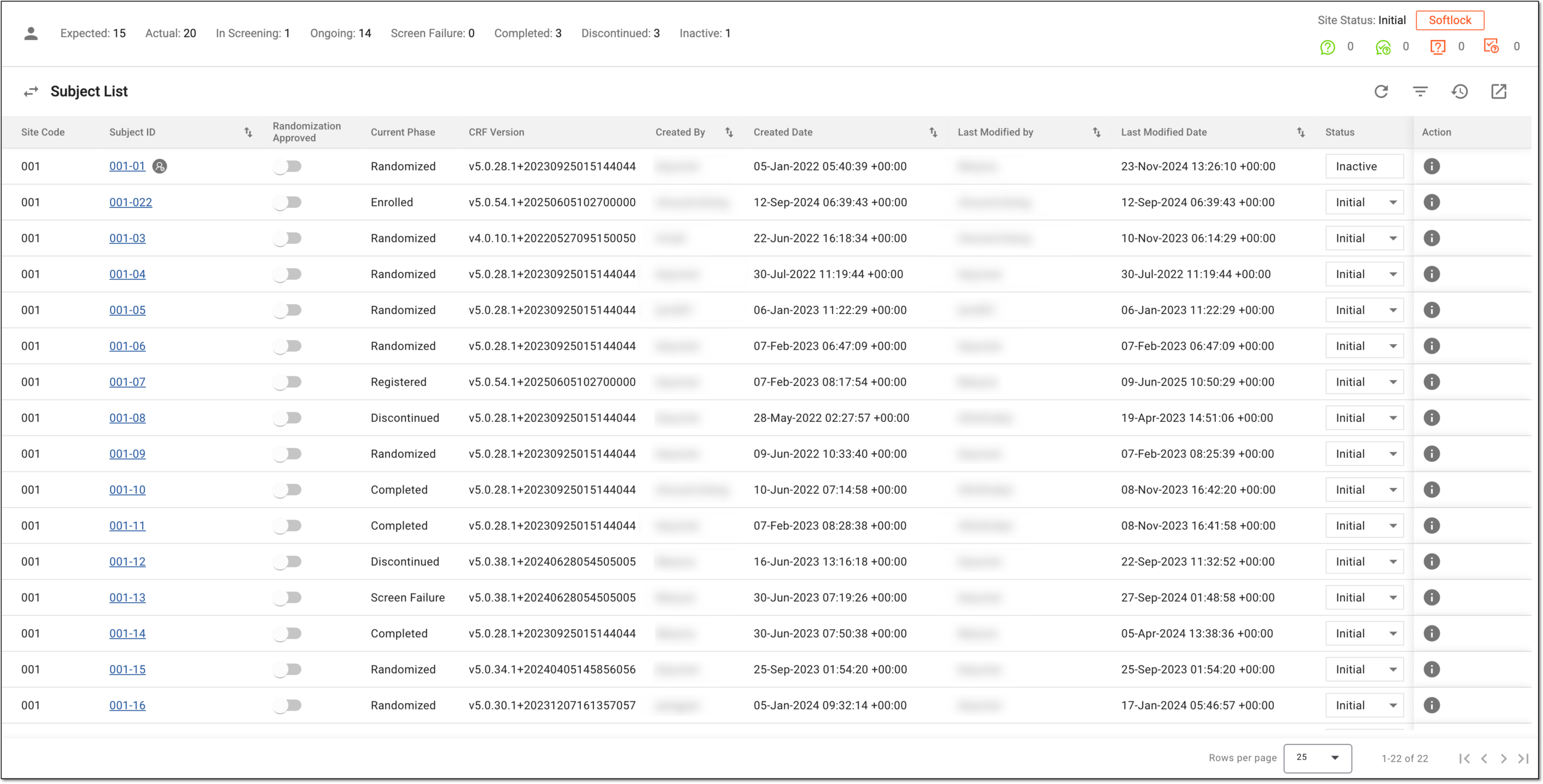Click the green open query icon
Screen dimensions: 1543x784
point(1328,47)
